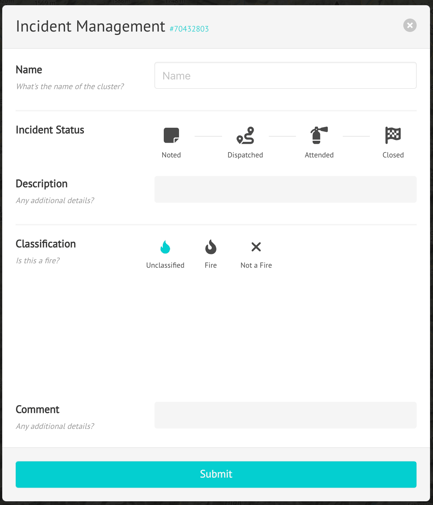This screenshot has height=505, width=433.
Task: Click the Fire classification label text
Action: [x=211, y=265]
